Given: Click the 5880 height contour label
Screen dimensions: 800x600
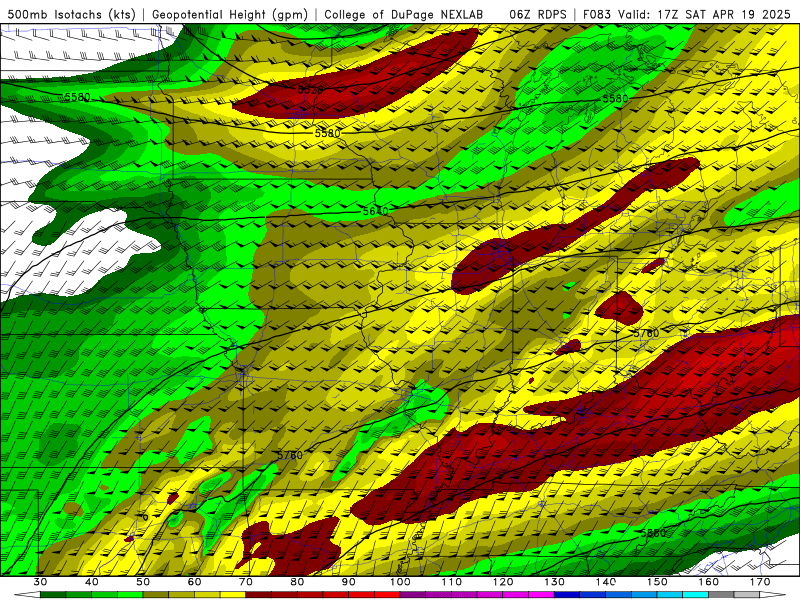Looking at the screenshot, I should 653,533.
